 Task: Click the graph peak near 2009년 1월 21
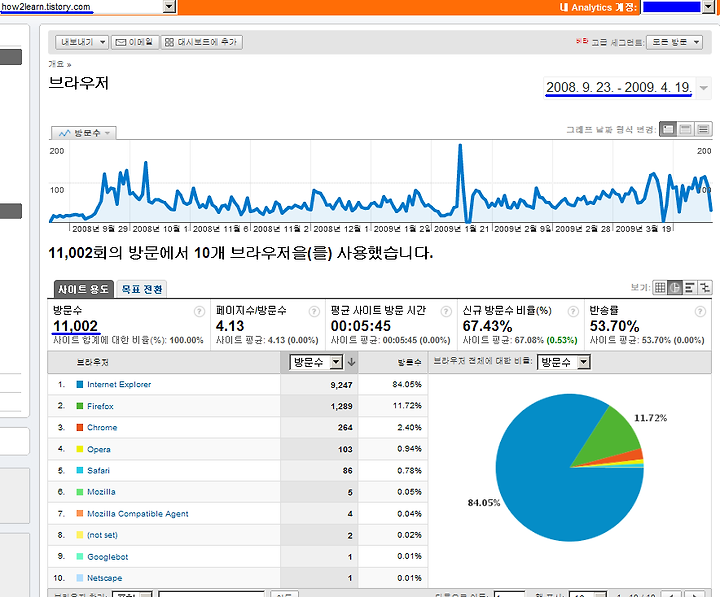(x=460, y=146)
